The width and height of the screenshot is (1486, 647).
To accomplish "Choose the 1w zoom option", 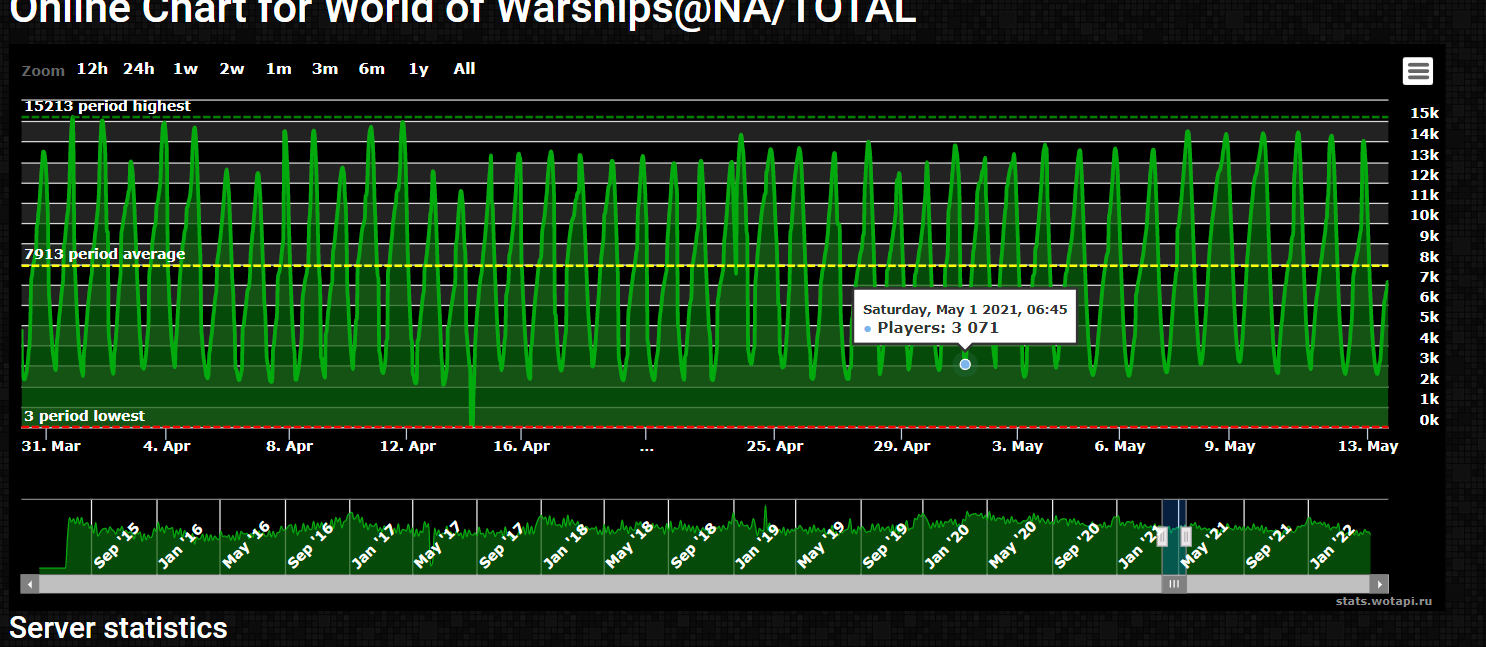I will click(x=185, y=69).
